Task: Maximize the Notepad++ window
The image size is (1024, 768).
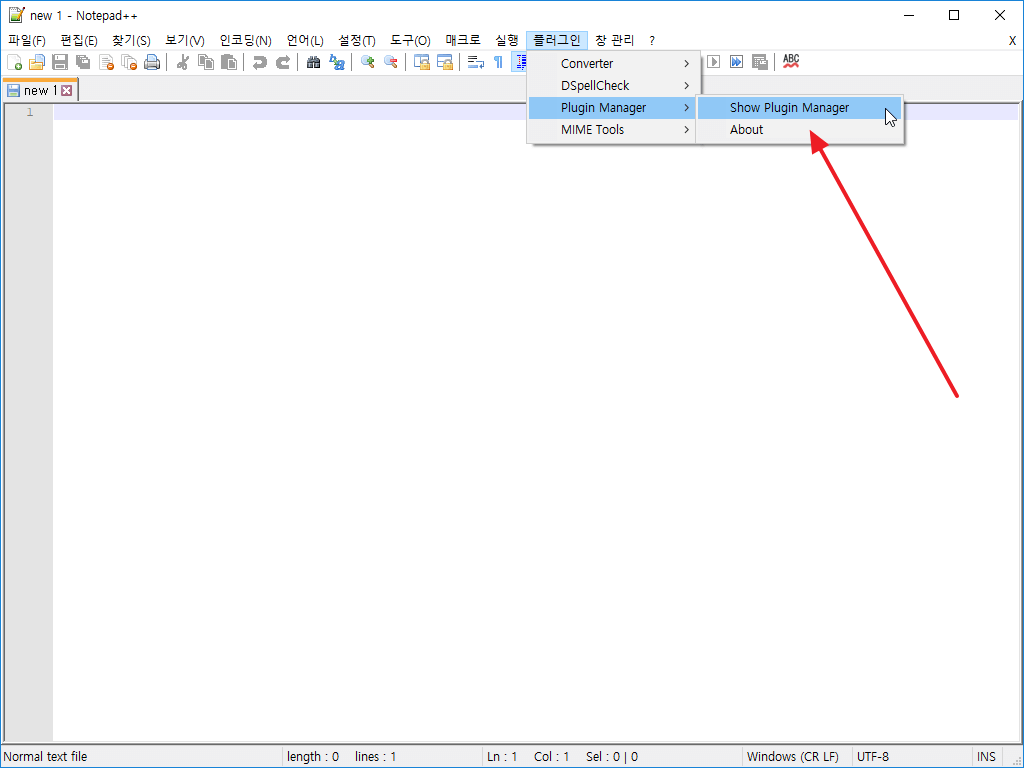Action: (x=954, y=15)
